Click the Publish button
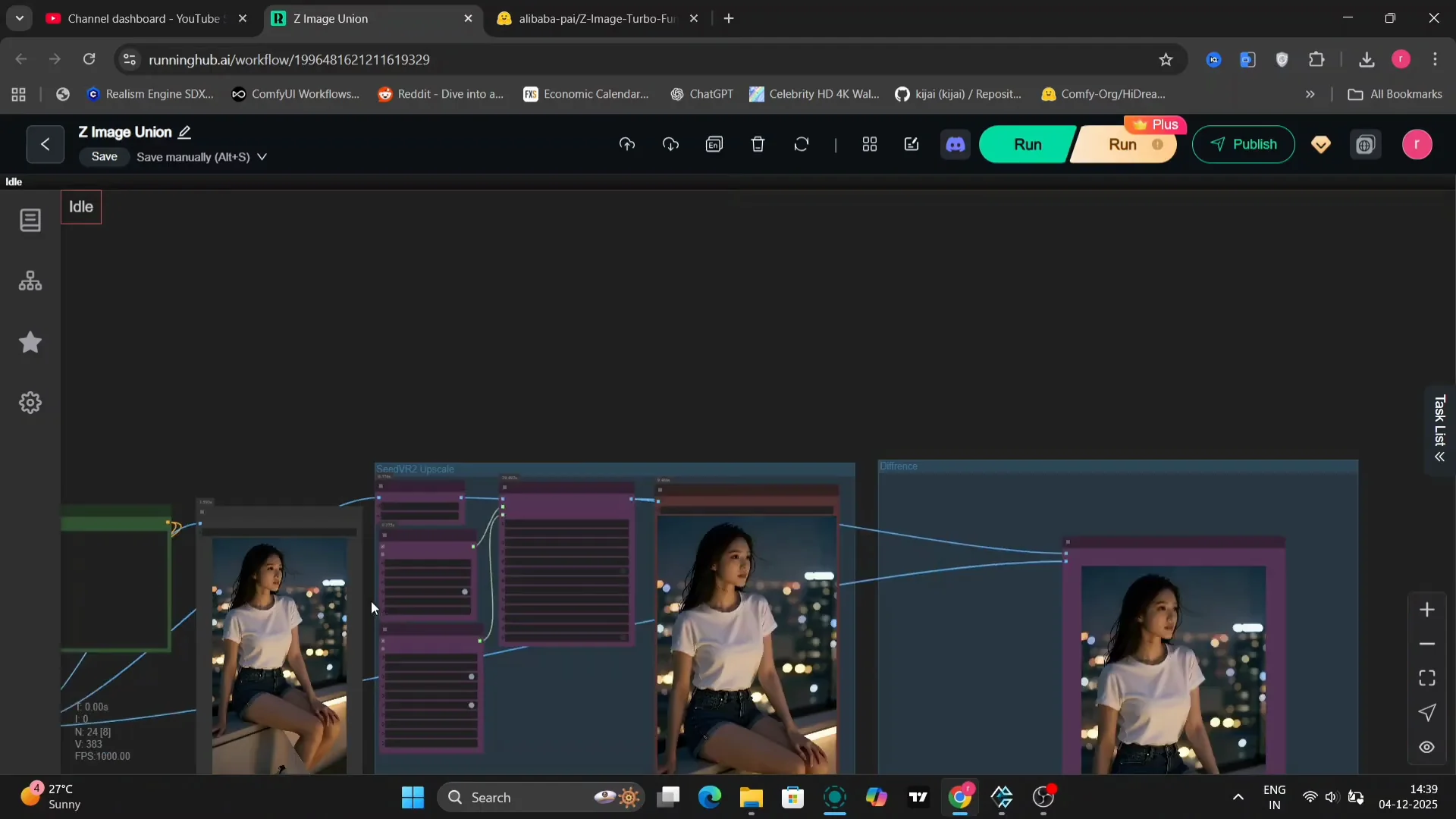The image size is (1456, 819). pos(1244,144)
